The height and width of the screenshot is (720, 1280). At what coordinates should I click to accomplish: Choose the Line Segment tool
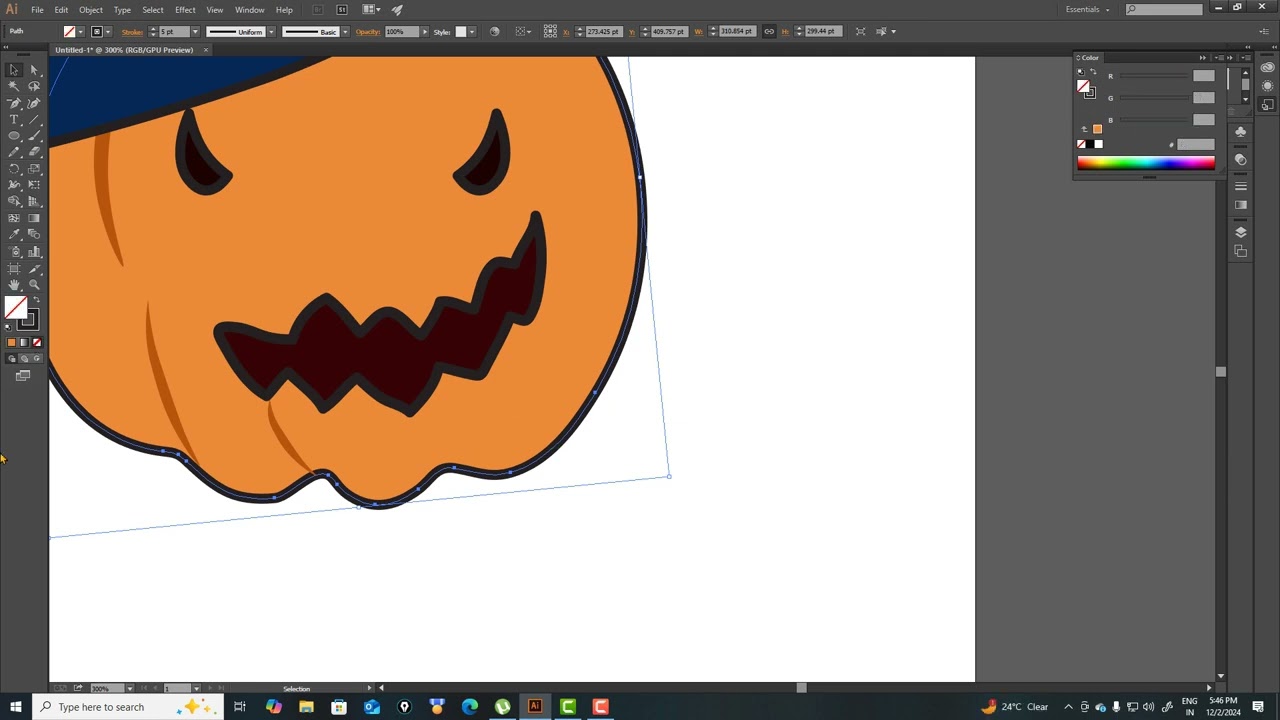[34, 119]
